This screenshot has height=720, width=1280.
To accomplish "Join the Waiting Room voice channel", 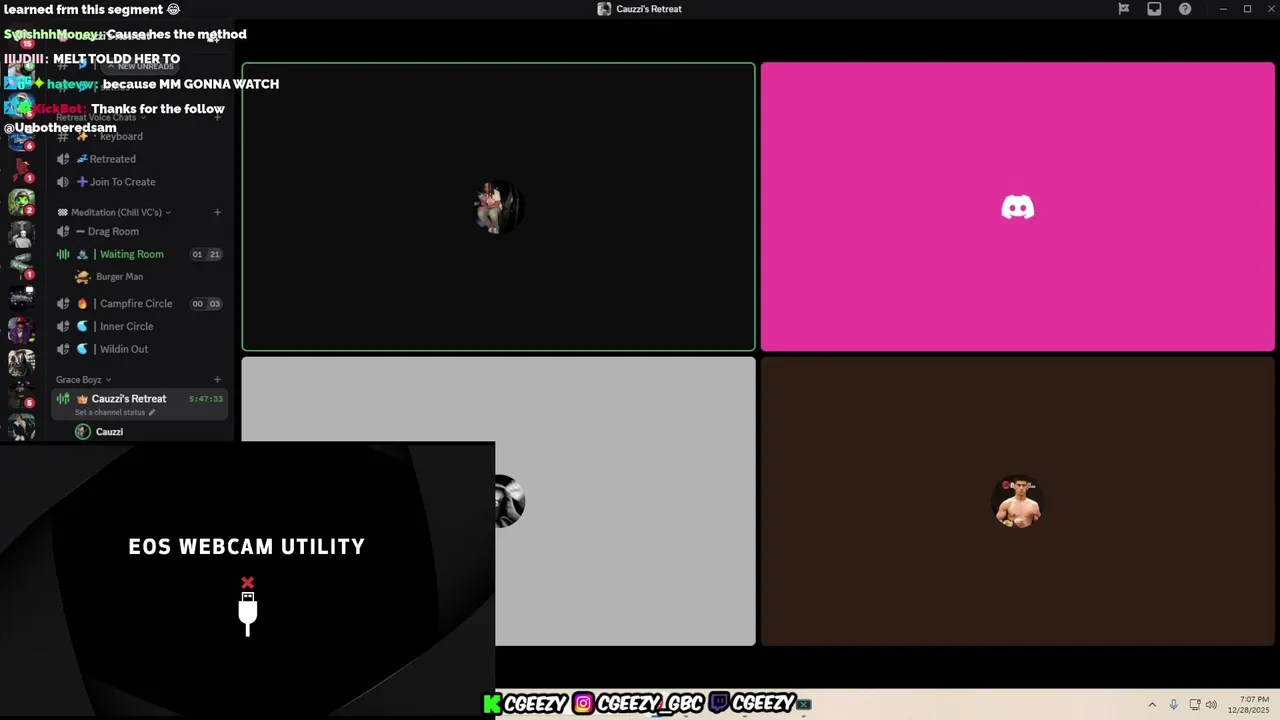I will [x=138, y=254].
